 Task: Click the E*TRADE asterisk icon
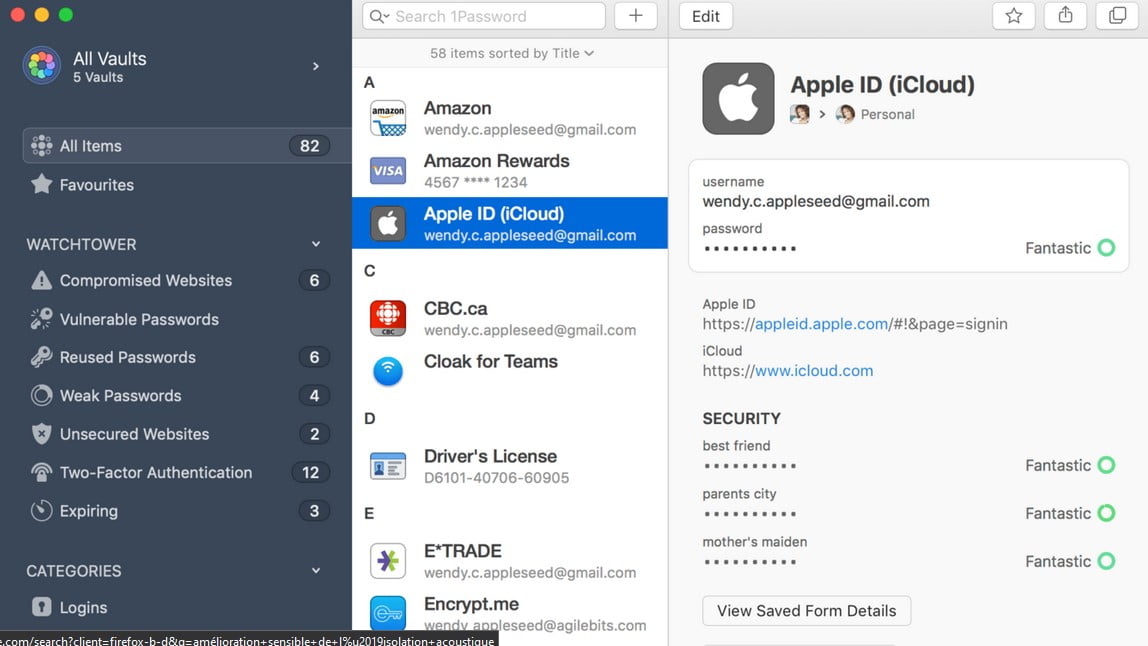tap(388, 561)
